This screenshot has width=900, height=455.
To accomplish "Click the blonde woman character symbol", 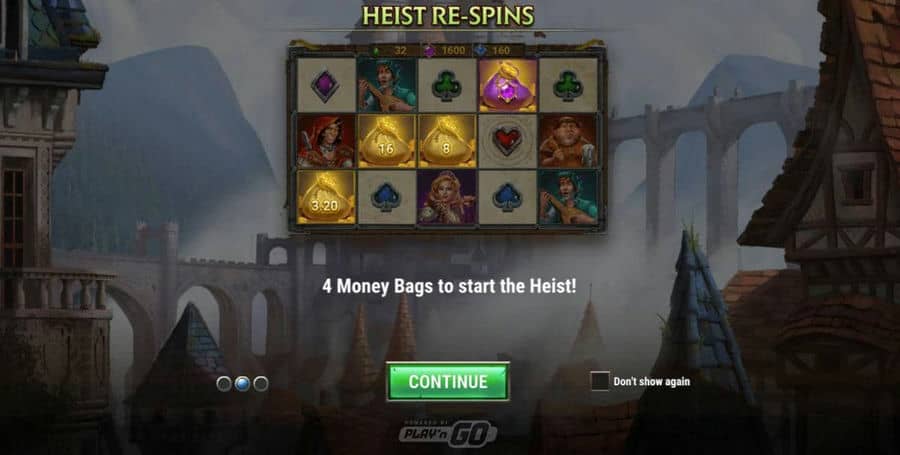I will click(x=447, y=197).
